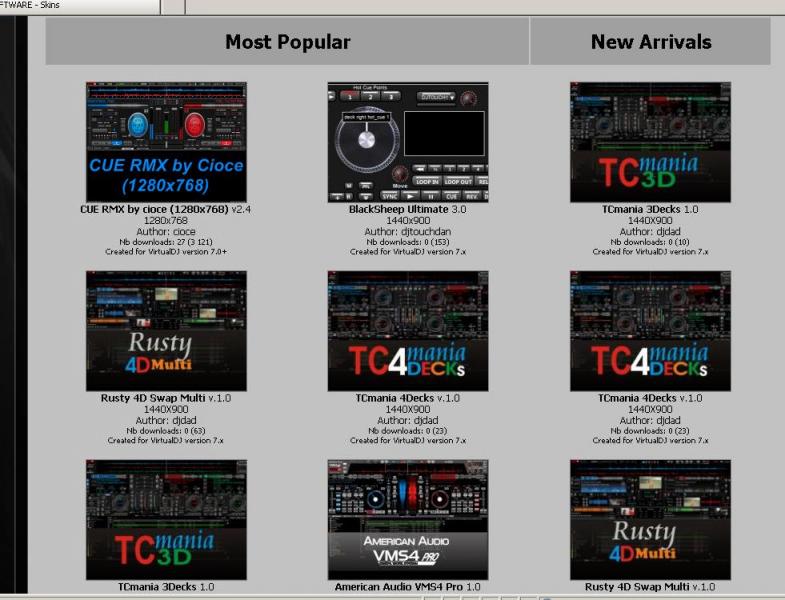Click 'Nb downloads: 0 (10)' text

650,242
